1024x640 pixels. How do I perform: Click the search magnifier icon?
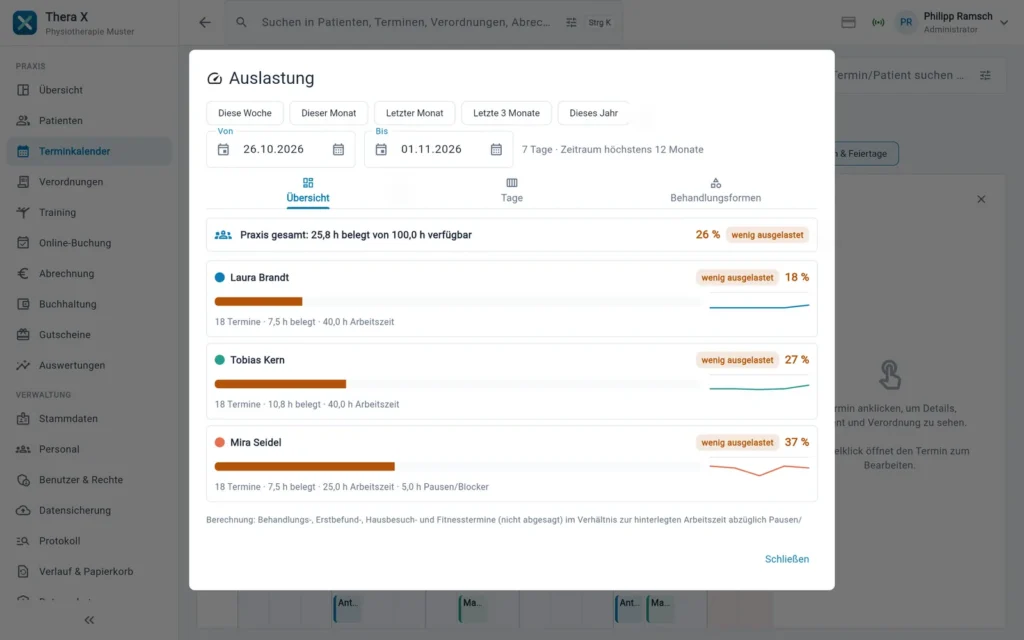[242, 22]
